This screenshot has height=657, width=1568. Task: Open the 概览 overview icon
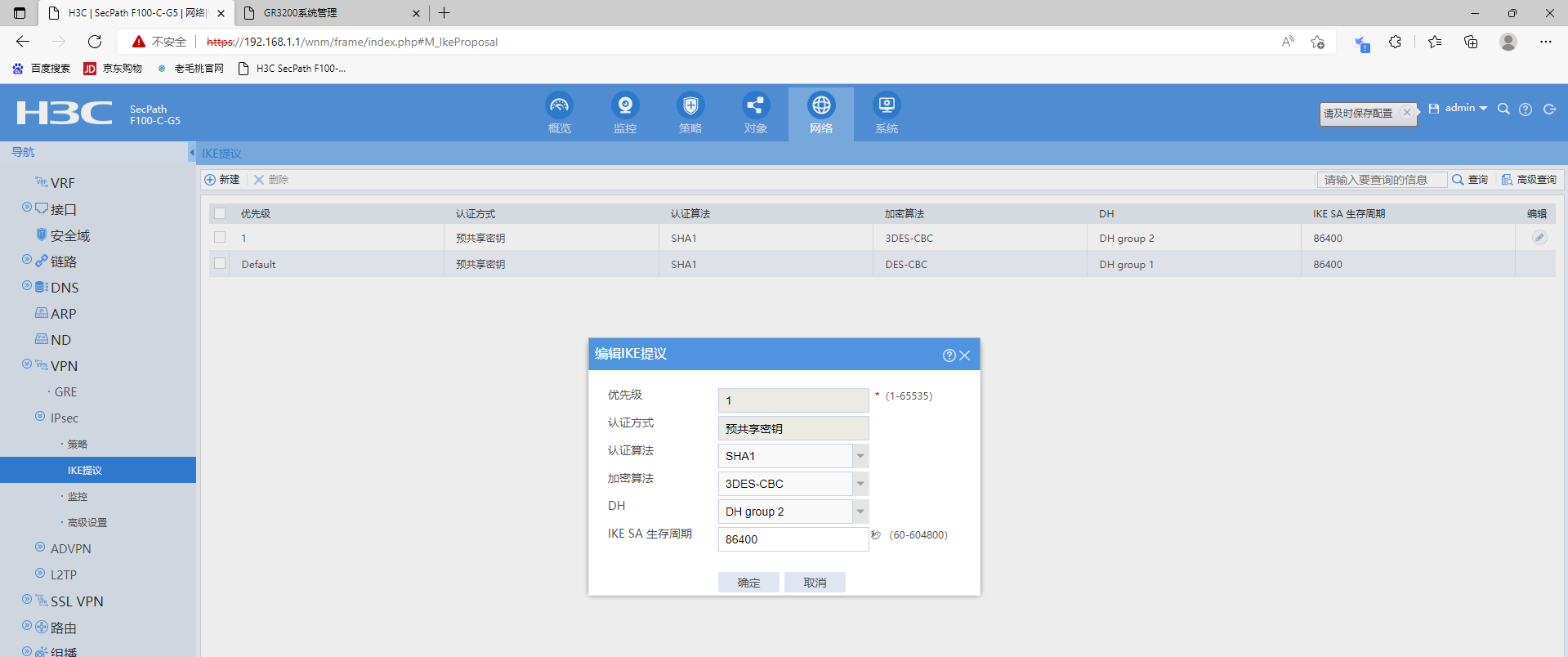(x=559, y=106)
